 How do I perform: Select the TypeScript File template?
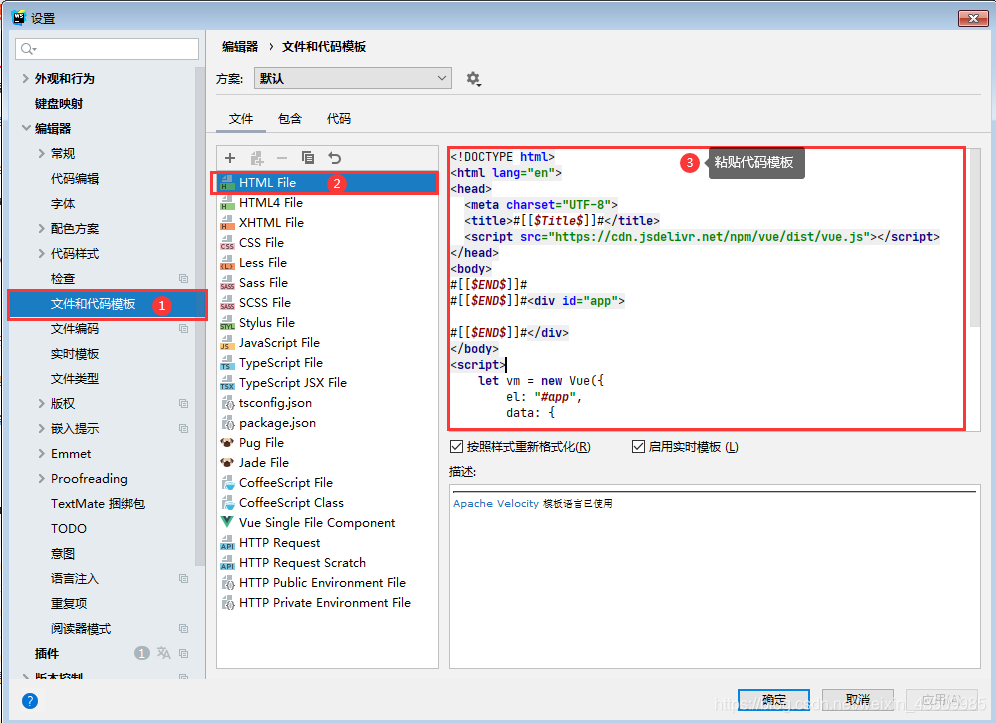[x=327, y=363]
